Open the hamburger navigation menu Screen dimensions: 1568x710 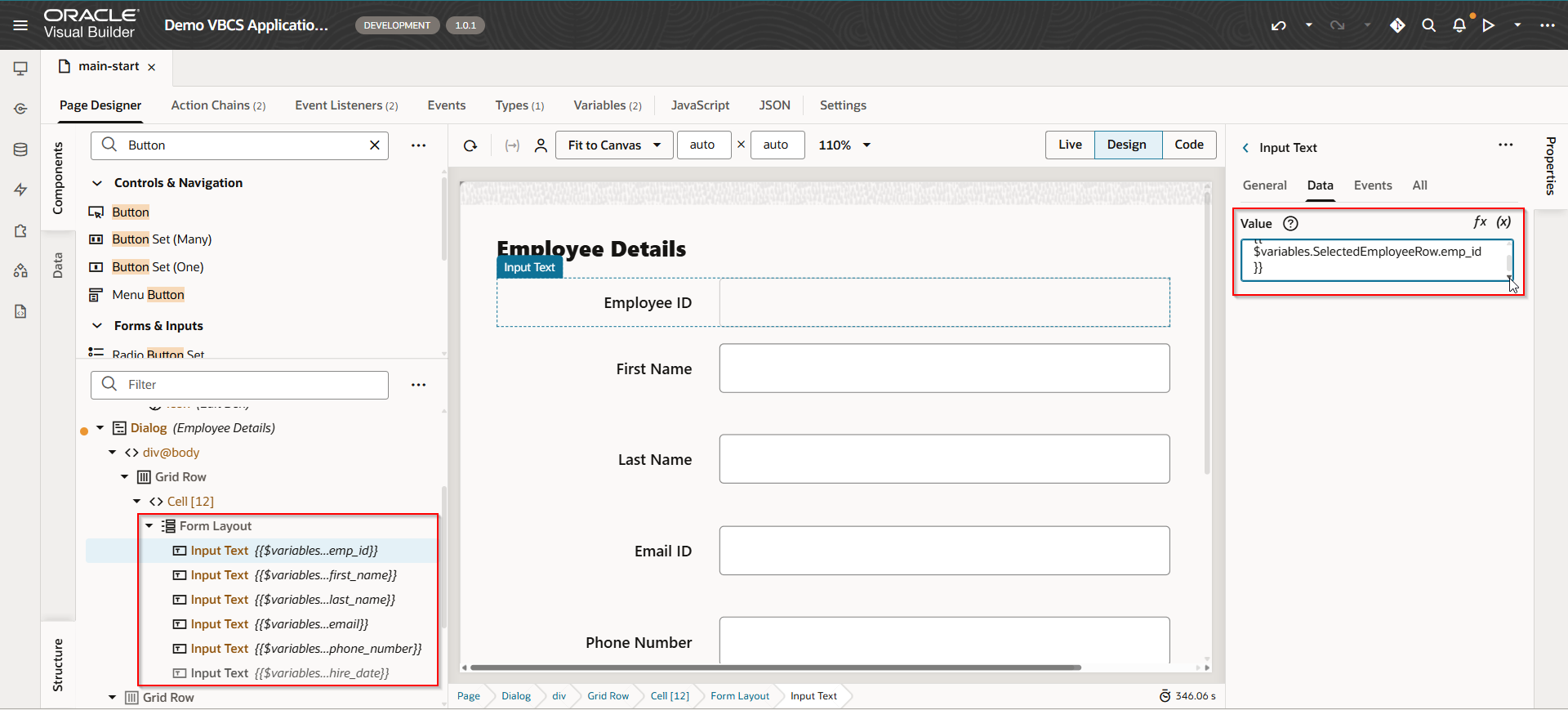20,25
